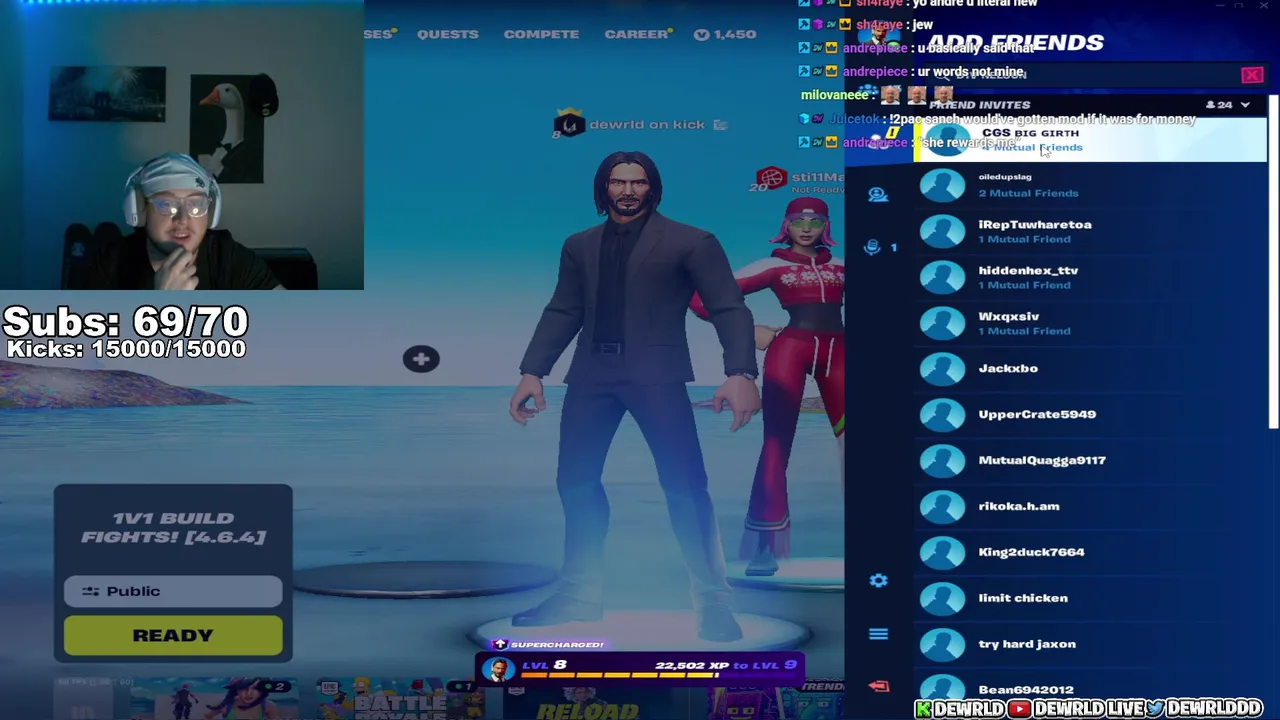This screenshot has width=1280, height=720.
Task: Click the READY button
Action: point(173,635)
